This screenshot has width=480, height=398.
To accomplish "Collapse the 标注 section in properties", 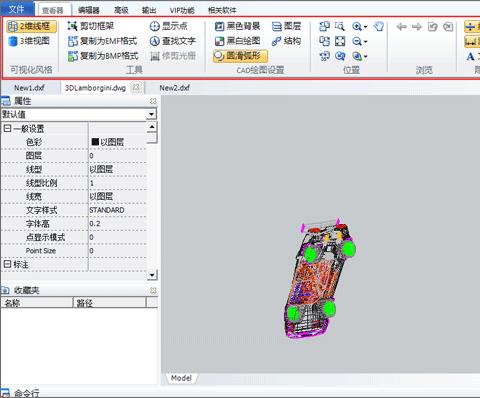I will pos(8,264).
